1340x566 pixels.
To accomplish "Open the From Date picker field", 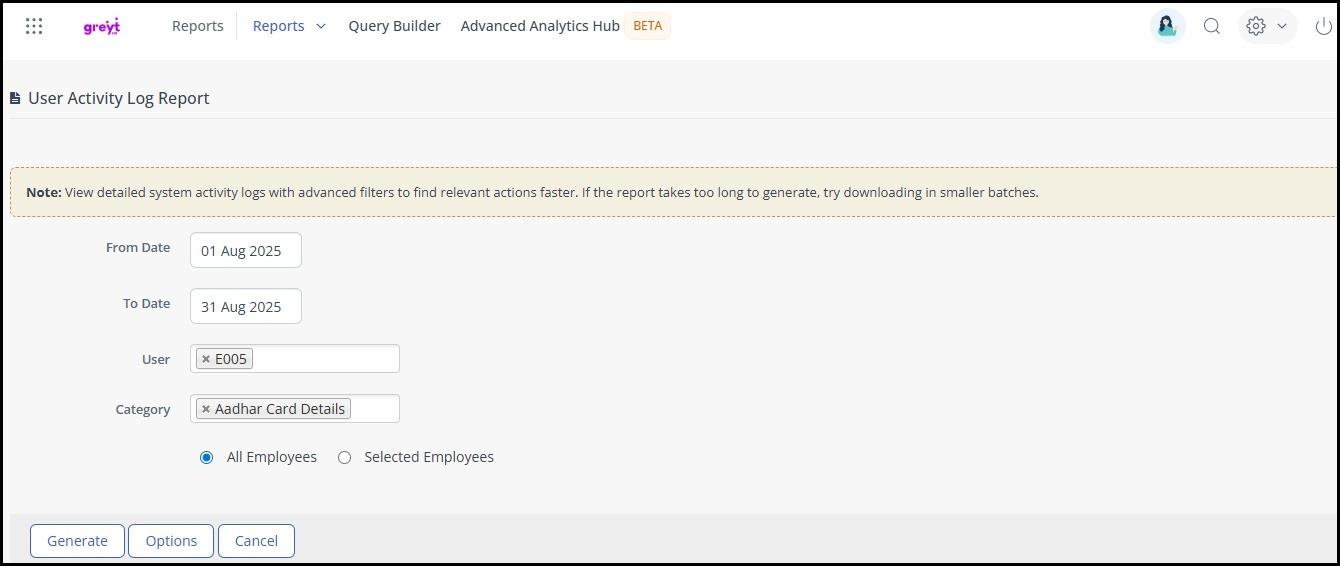I will (x=245, y=251).
